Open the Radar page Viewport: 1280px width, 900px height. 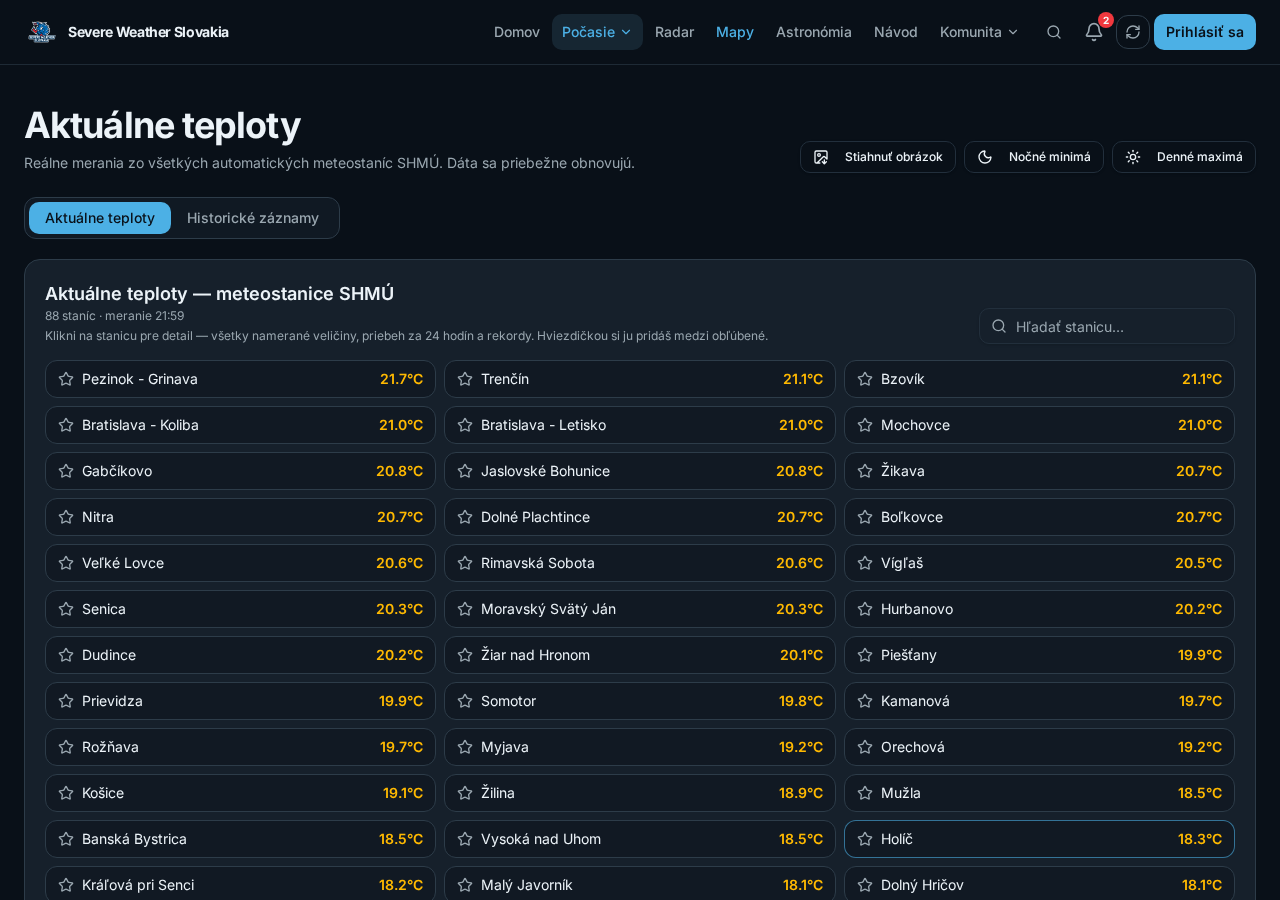[674, 32]
